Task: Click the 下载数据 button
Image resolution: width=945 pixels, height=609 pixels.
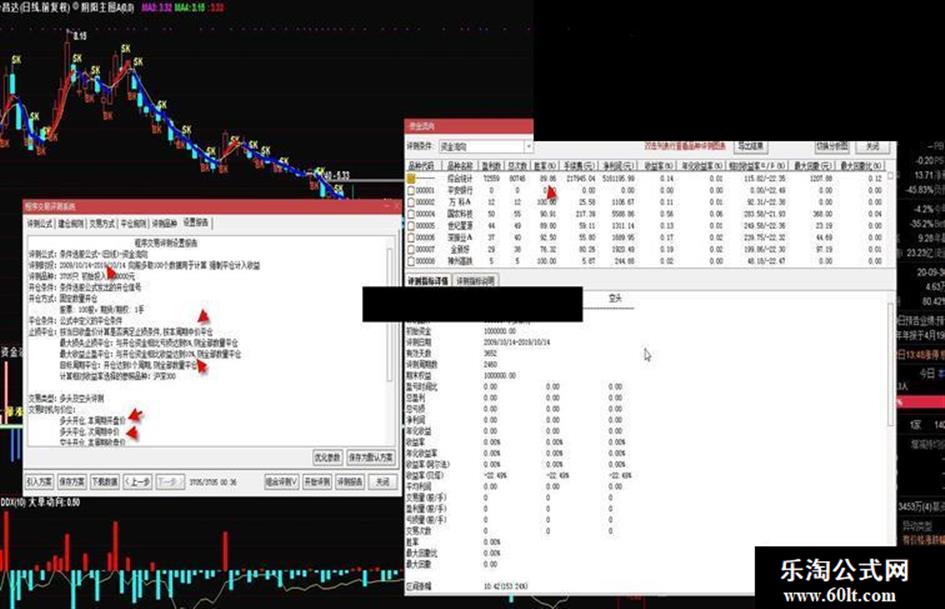Action: point(104,482)
